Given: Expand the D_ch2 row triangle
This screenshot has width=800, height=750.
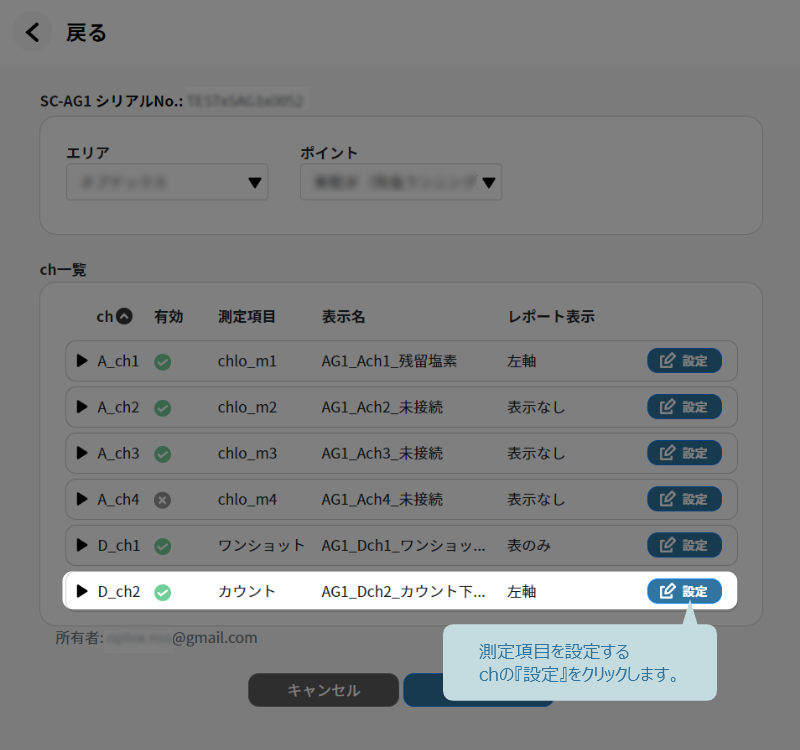Looking at the screenshot, I should tap(82, 591).
